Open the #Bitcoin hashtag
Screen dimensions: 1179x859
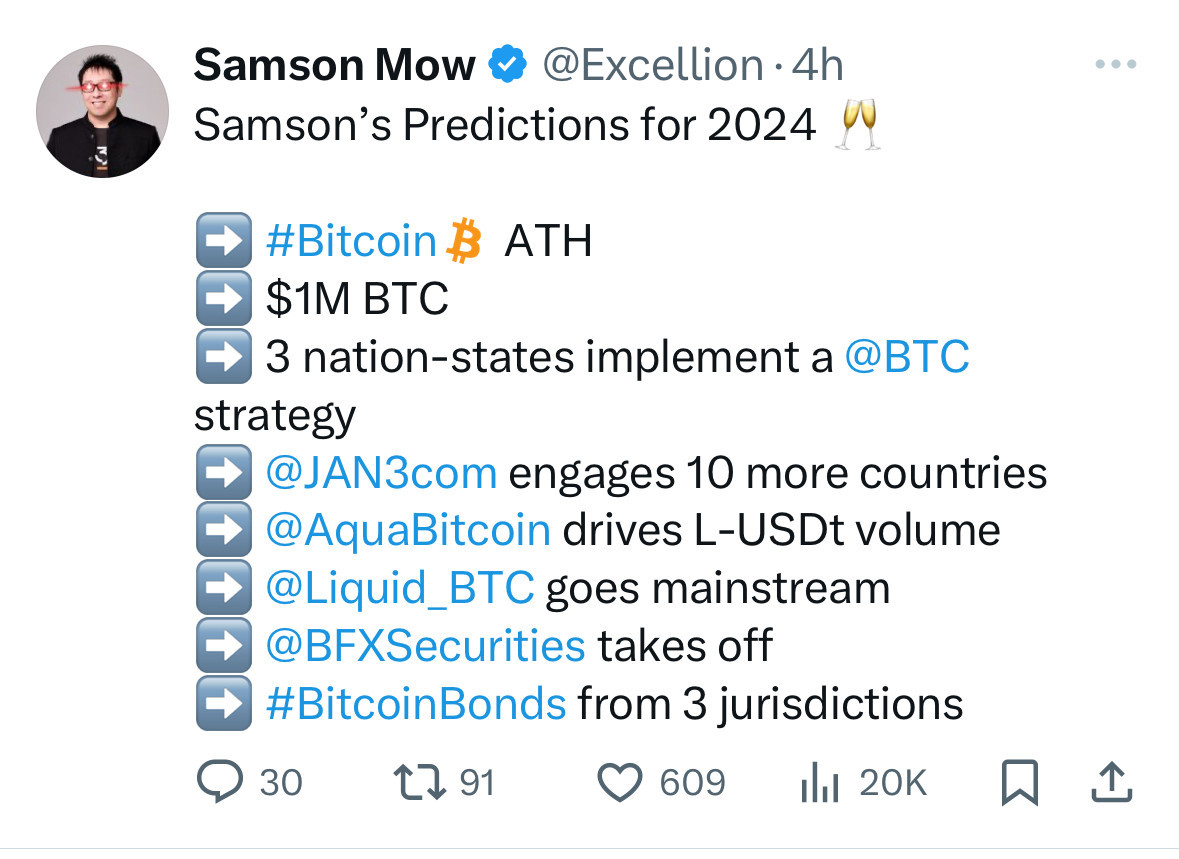(351, 241)
